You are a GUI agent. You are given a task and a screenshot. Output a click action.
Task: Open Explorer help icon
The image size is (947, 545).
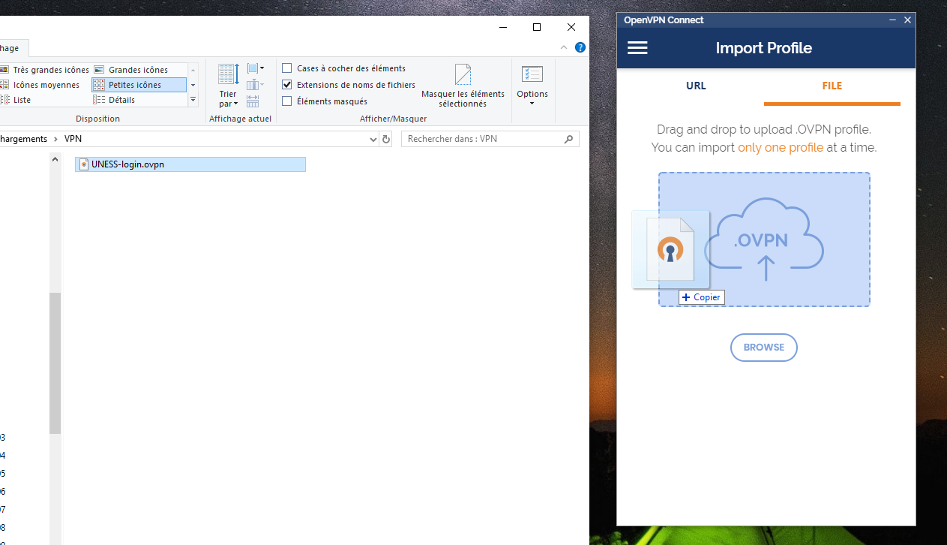[x=580, y=47]
